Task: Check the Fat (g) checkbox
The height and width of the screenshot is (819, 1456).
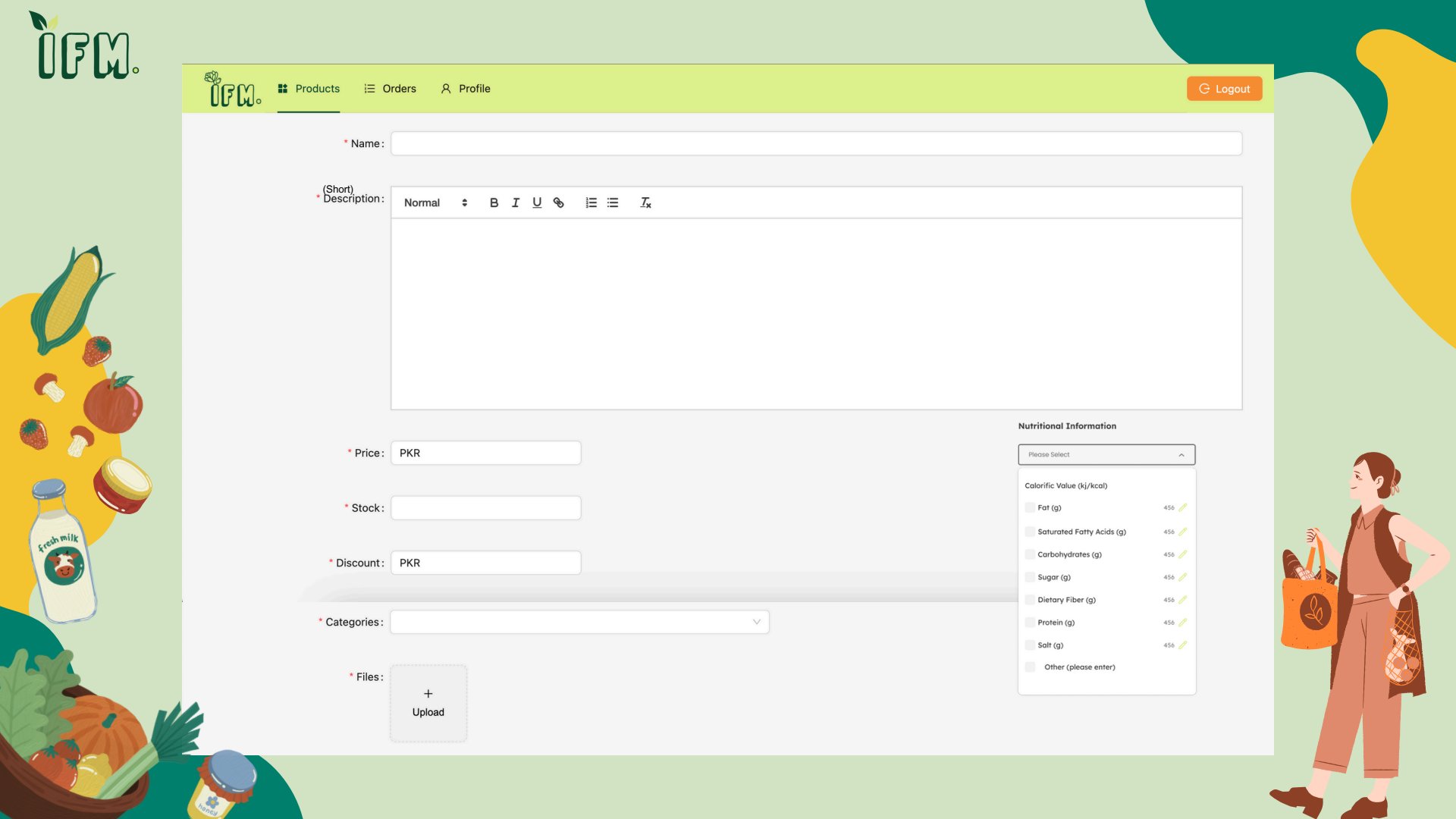Action: pyautogui.click(x=1030, y=507)
